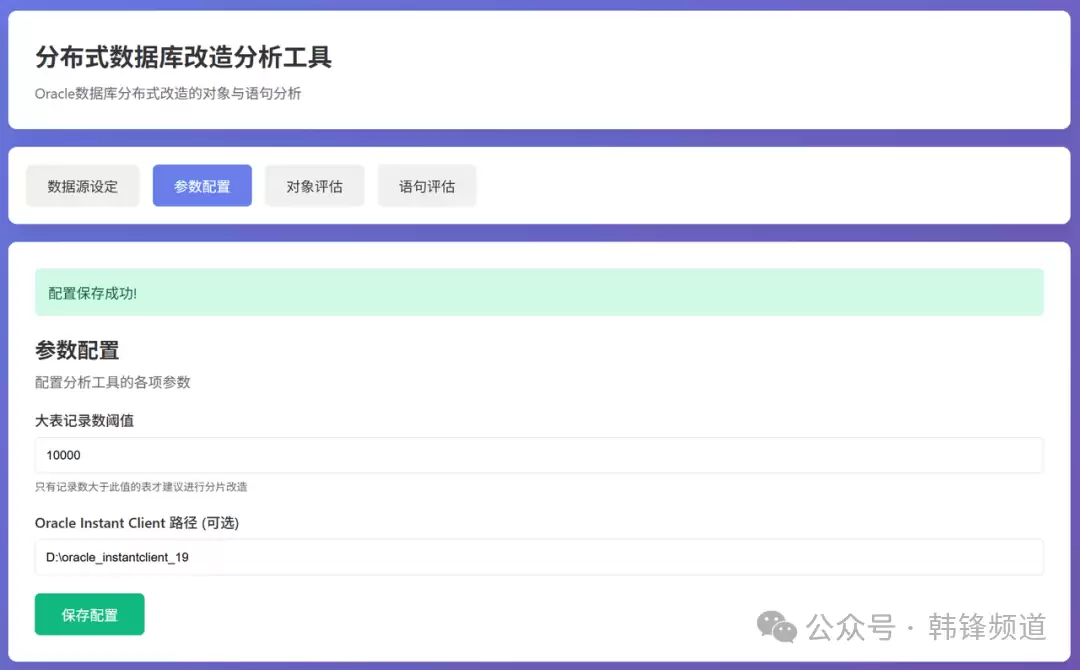The width and height of the screenshot is (1080, 670).
Task: Select the 参数配置 tab
Action: (202, 186)
